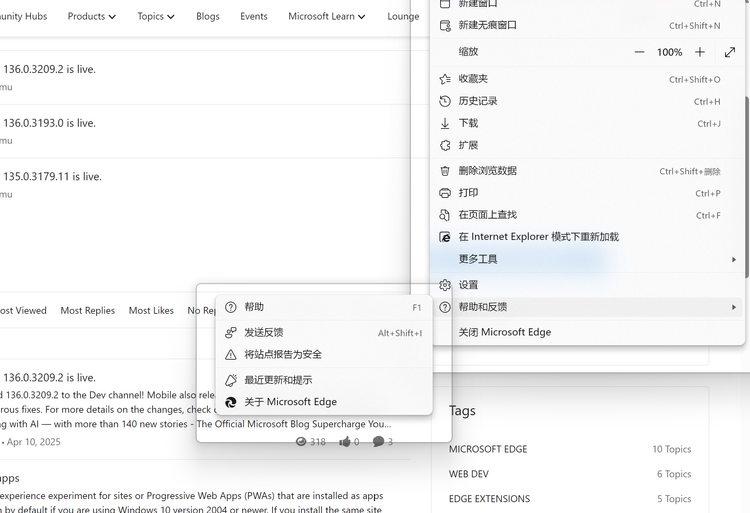The width and height of the screenshot is (750, 513).
Task: Click the 在页面上查找 search page icon
Action: (x=445, y=215)
